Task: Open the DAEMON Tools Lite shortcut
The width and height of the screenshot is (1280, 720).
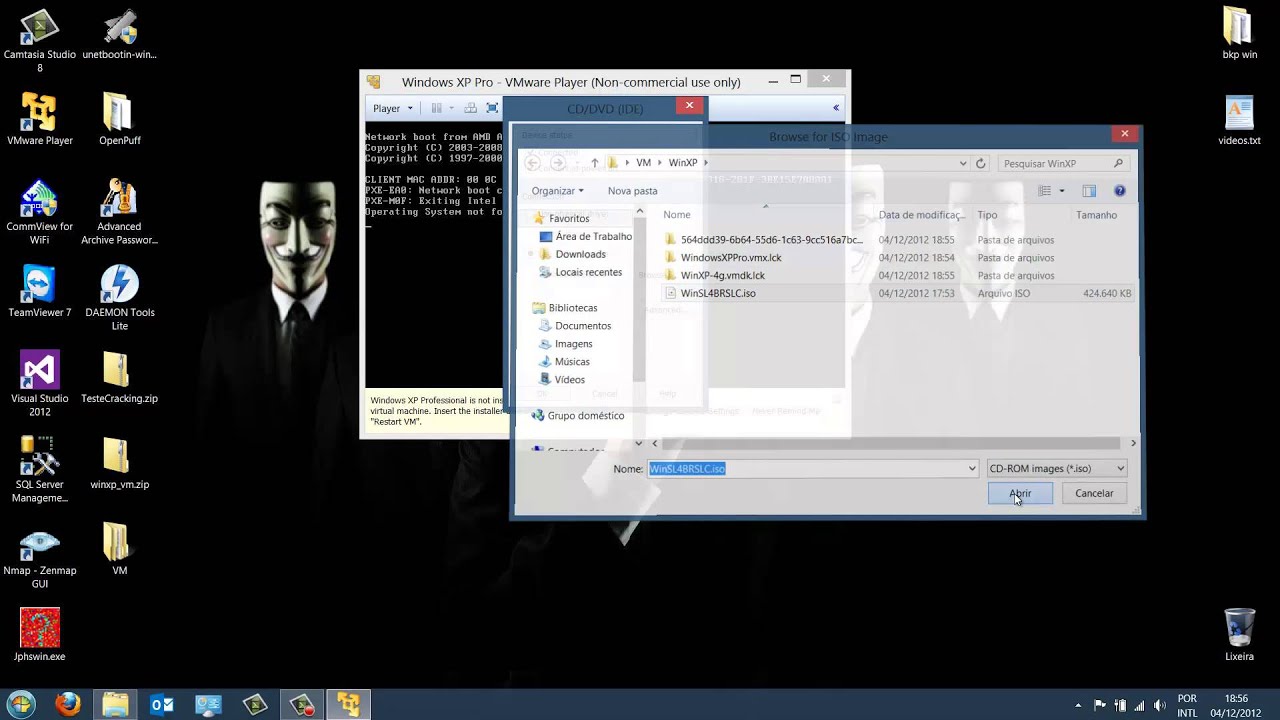Action: click(119, 298)
